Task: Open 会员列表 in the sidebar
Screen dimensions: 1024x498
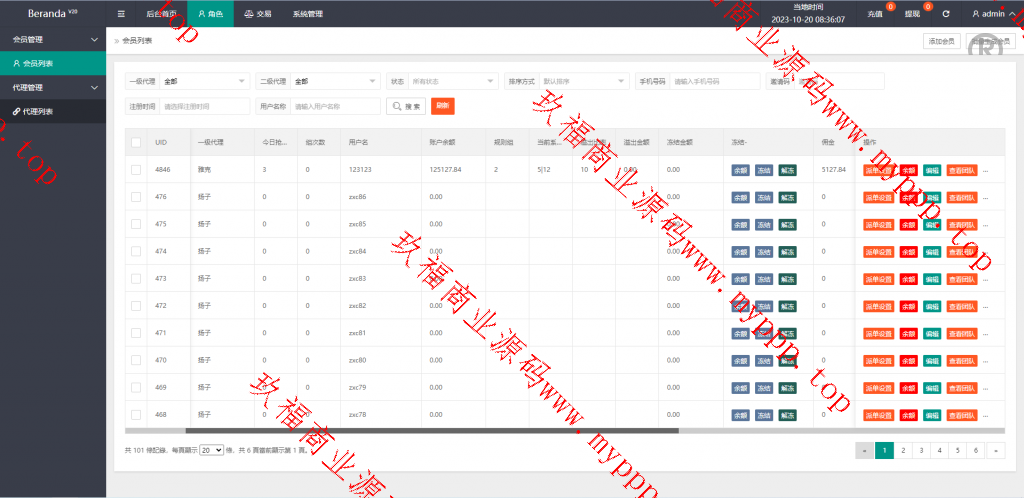Action: pos(38,63)
